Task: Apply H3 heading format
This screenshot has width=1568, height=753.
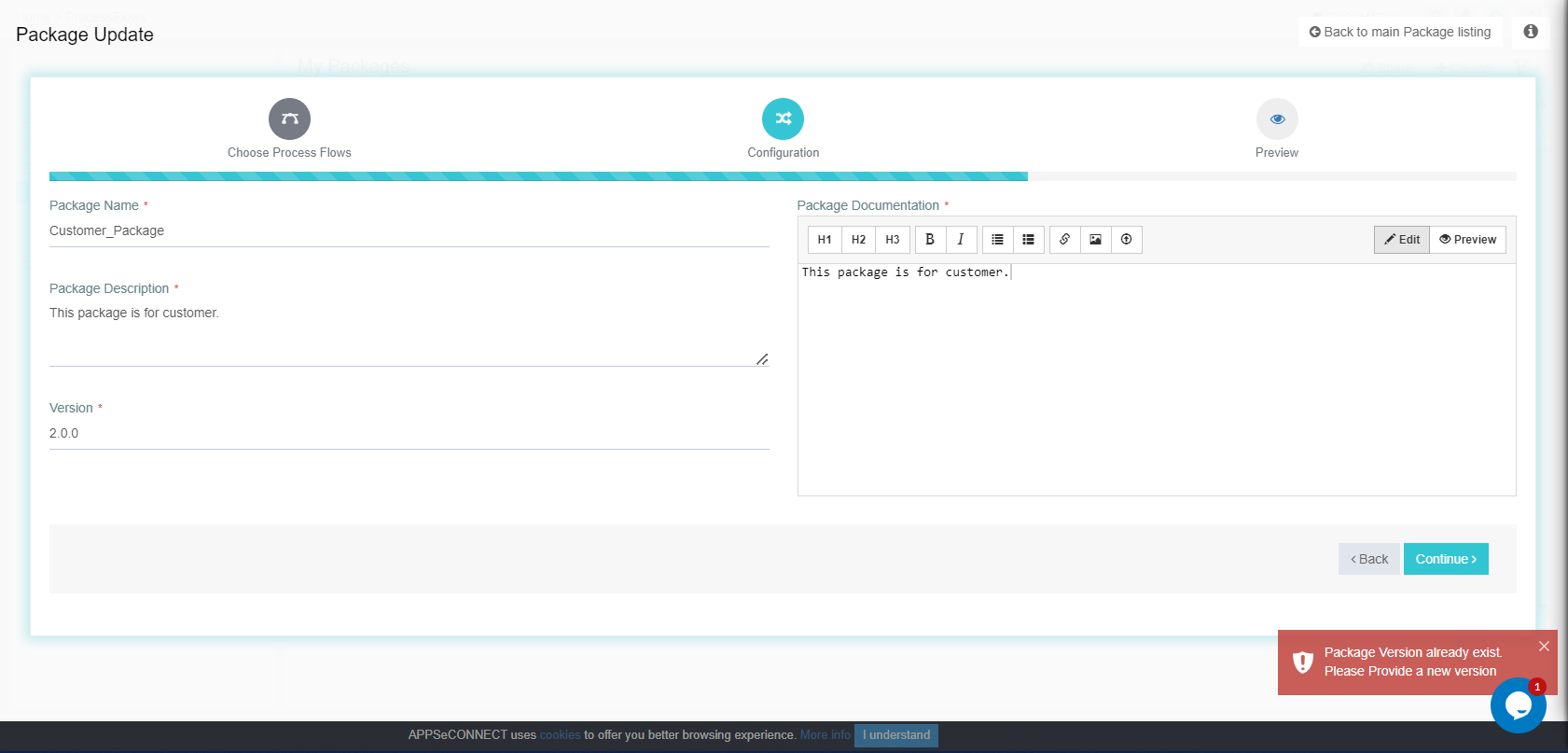Action: (893, 240)
